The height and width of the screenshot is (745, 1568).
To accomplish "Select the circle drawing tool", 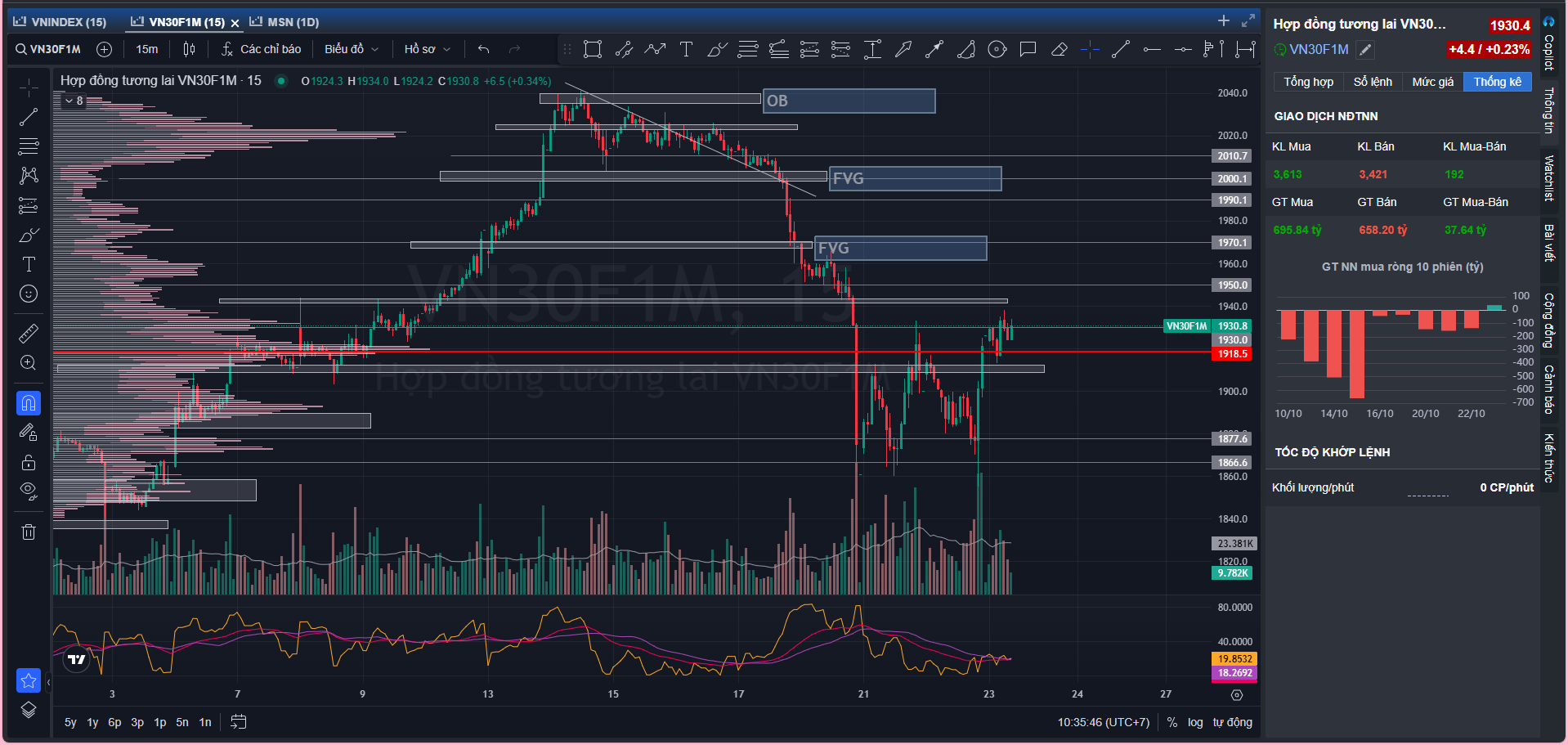I will pos(997,50).
